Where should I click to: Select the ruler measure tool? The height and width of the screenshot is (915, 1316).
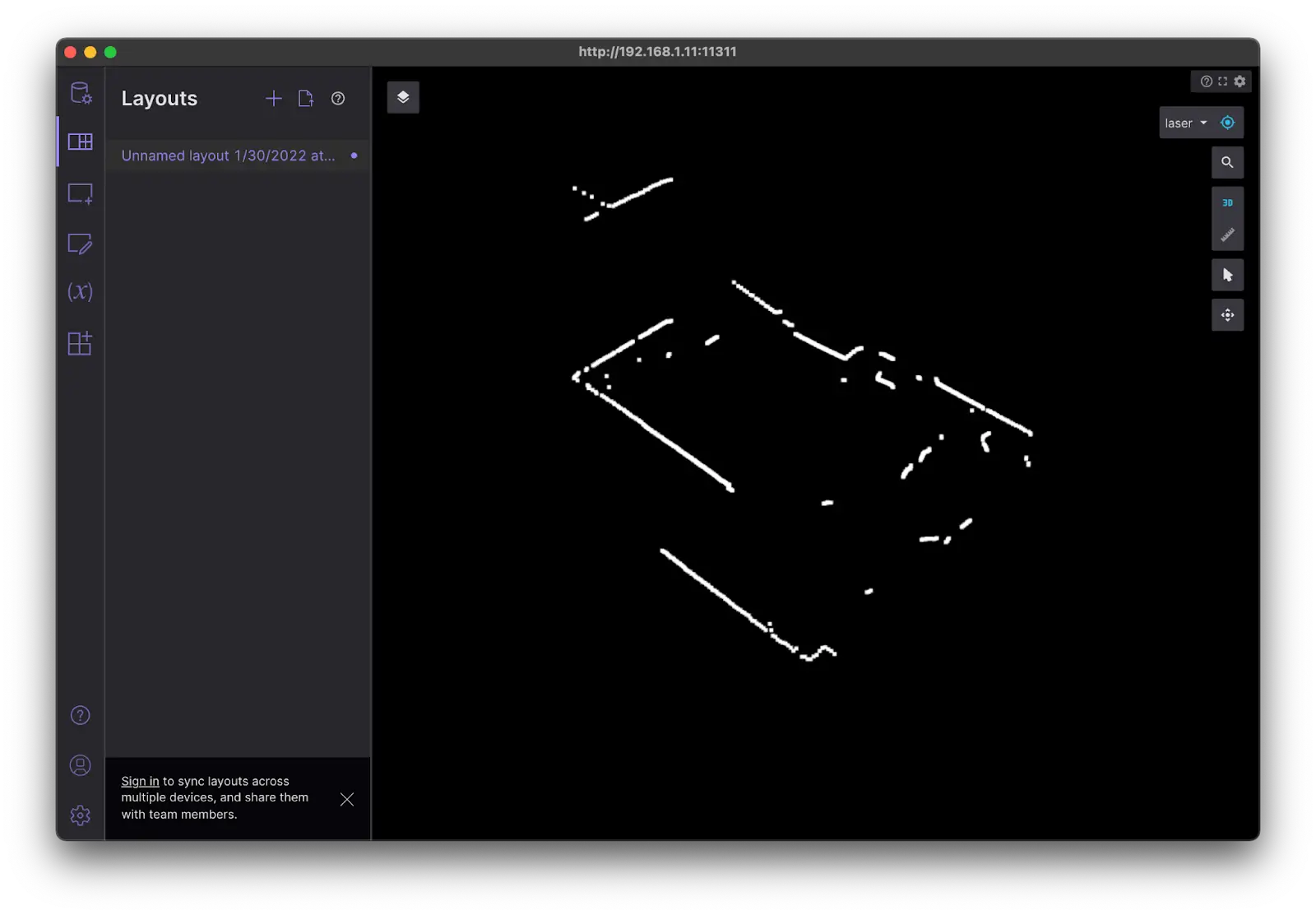[x=1227, y=235]
